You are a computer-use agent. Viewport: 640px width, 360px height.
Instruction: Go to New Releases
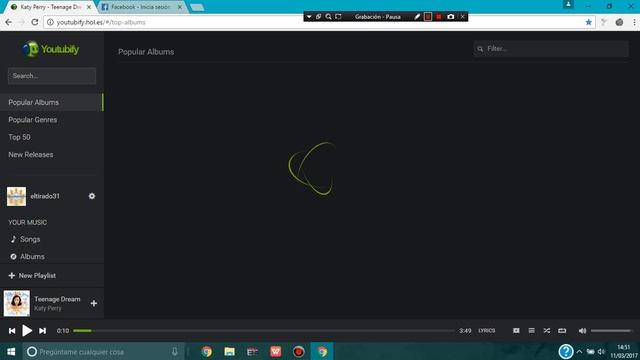point(31,155)
